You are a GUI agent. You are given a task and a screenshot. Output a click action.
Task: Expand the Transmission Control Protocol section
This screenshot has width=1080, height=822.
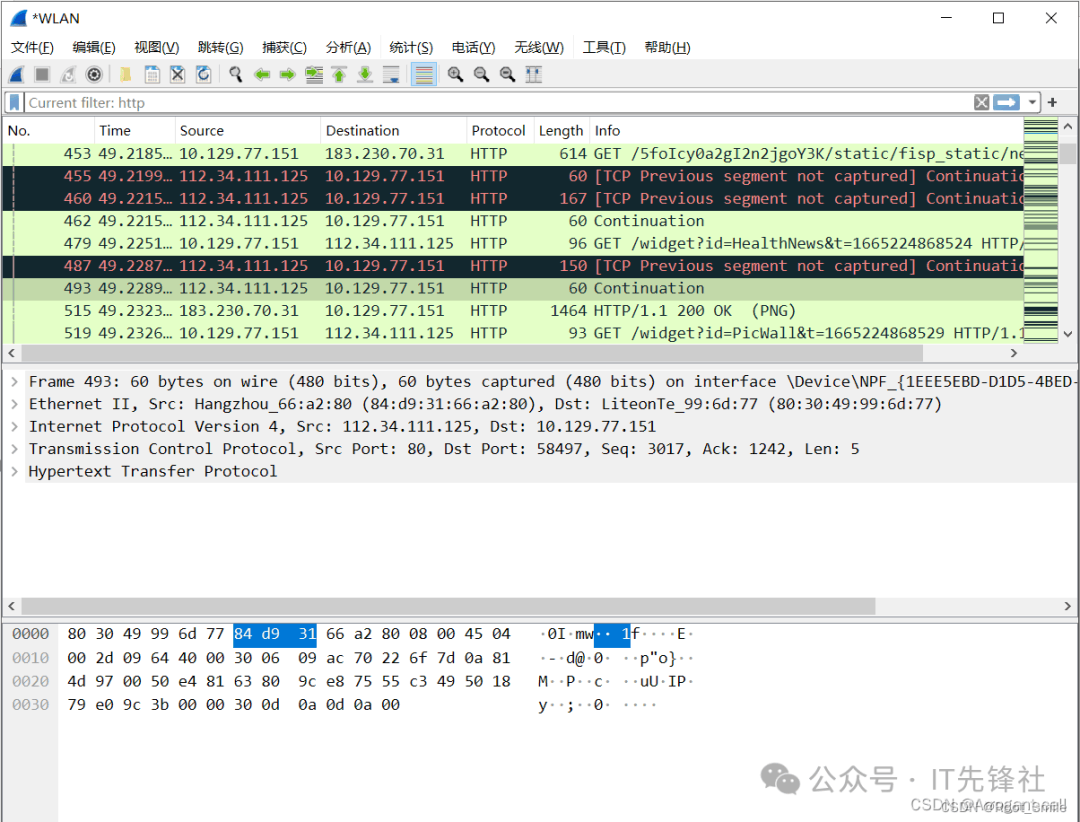coord(14,449)
